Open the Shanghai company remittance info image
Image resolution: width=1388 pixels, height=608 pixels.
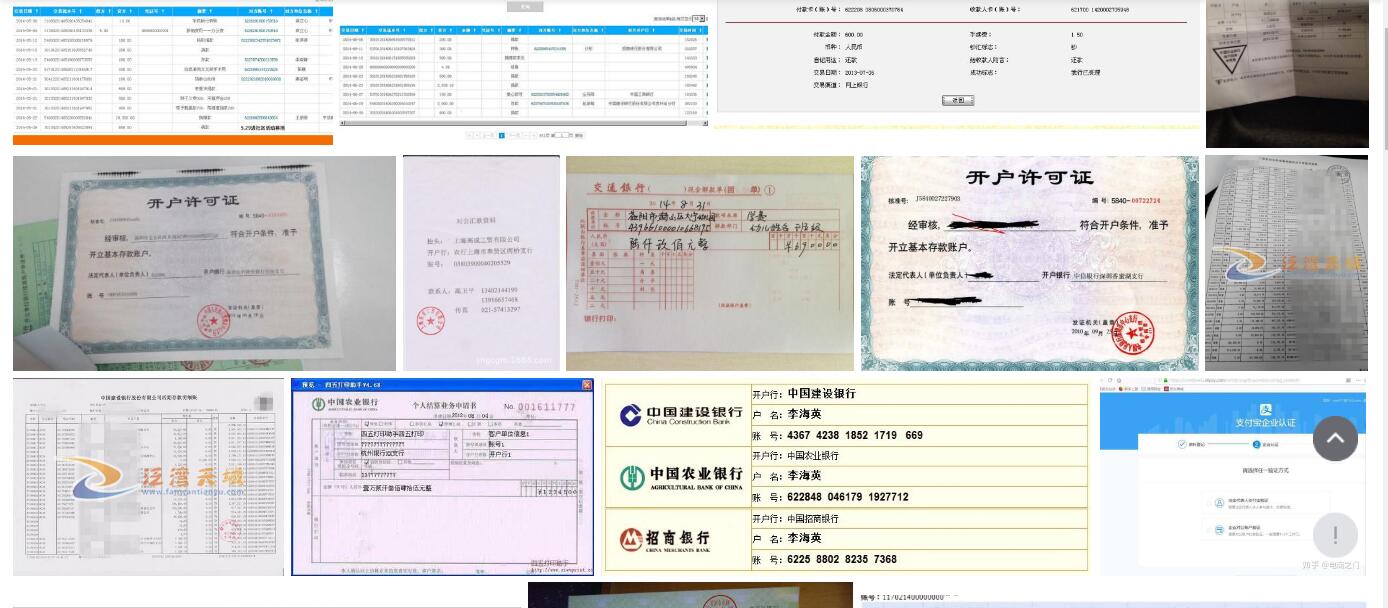coord(481,263)
